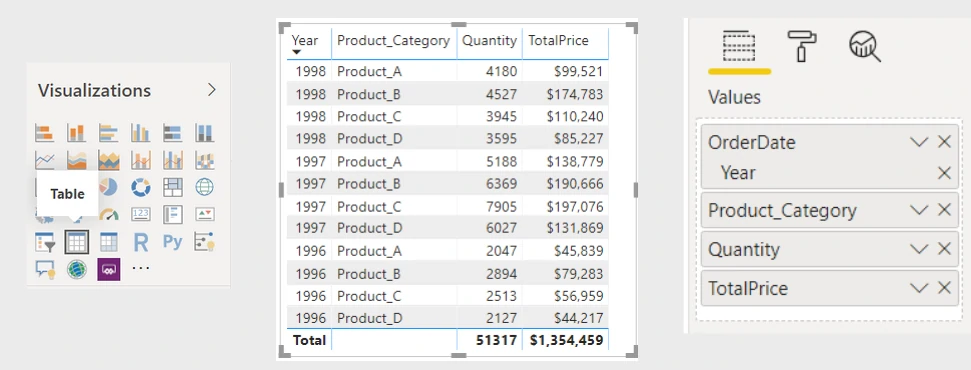971x370 pixels.
Task: Select the Table visualization icon
Action: [x=77, y=242]
